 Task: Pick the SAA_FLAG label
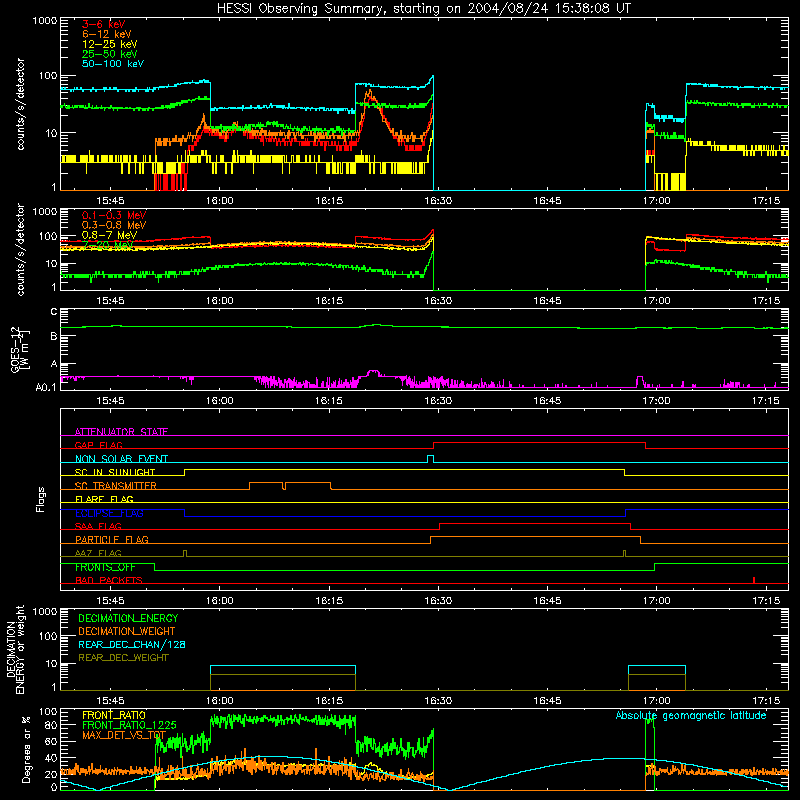coord(98,526)
